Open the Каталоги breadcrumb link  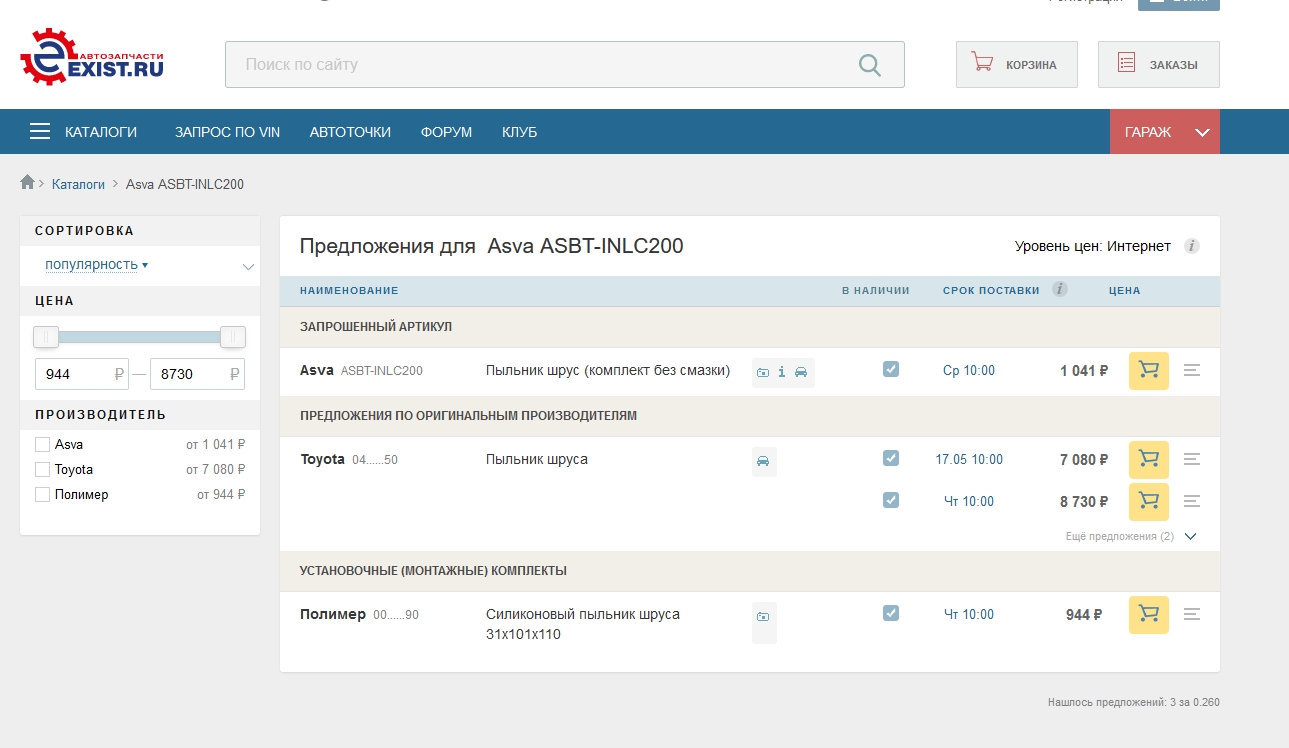78,184
